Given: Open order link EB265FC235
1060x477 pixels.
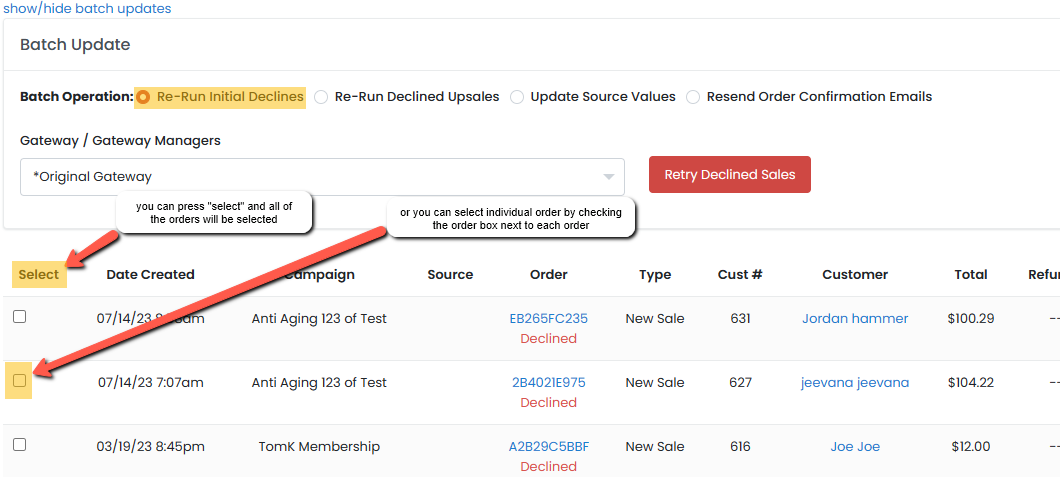Looking at the screenshot, I should pyautogui.click(x=548, y=319).
